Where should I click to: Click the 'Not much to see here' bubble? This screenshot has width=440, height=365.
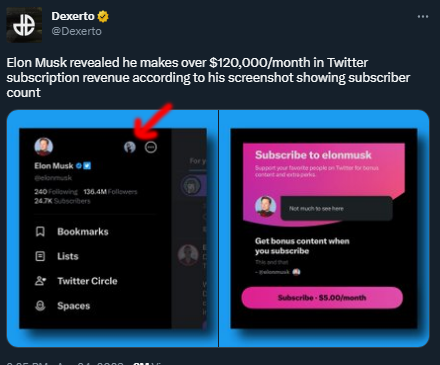tap(337, 208)
